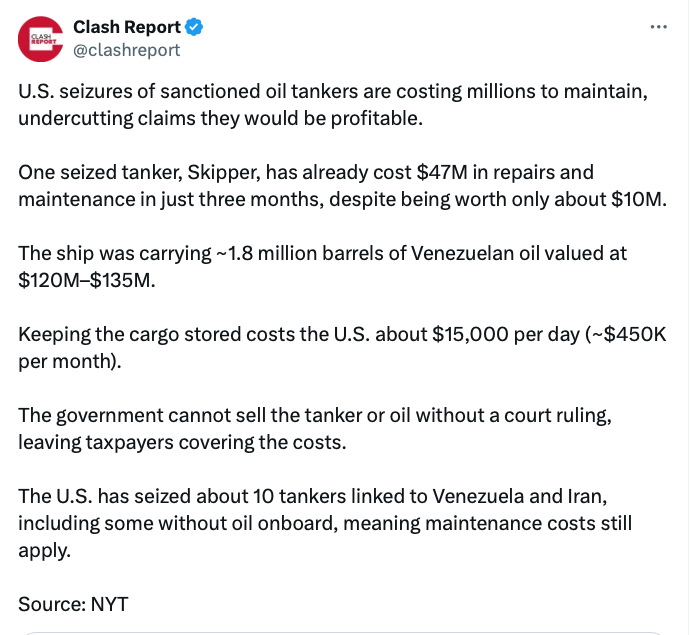Click the '$120M–$135M' oil value text
Image resolution: width=690 pixels, height=635 pixels.
[x=87, y=279]
